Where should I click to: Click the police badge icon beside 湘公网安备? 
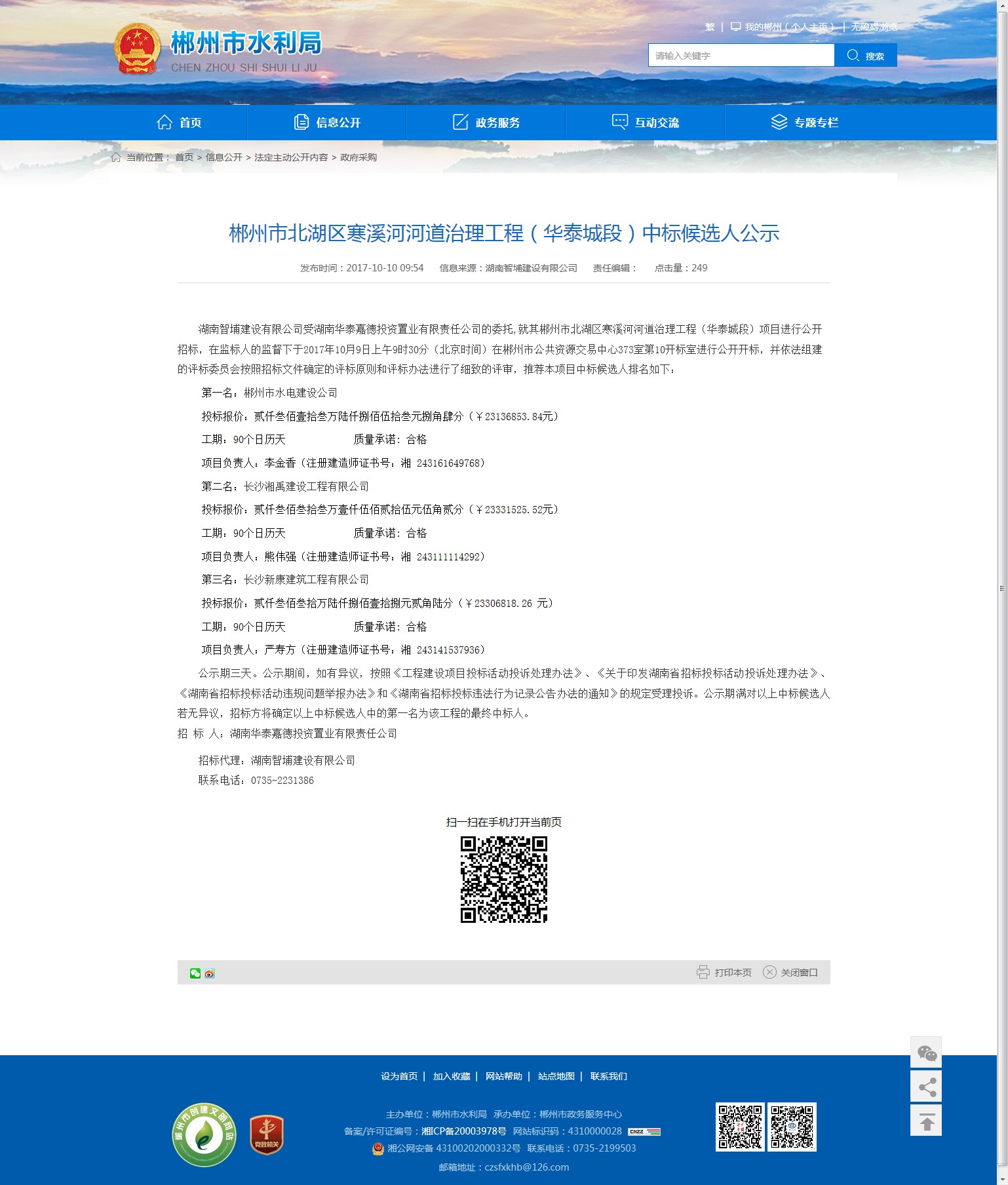coord(378,1148)
